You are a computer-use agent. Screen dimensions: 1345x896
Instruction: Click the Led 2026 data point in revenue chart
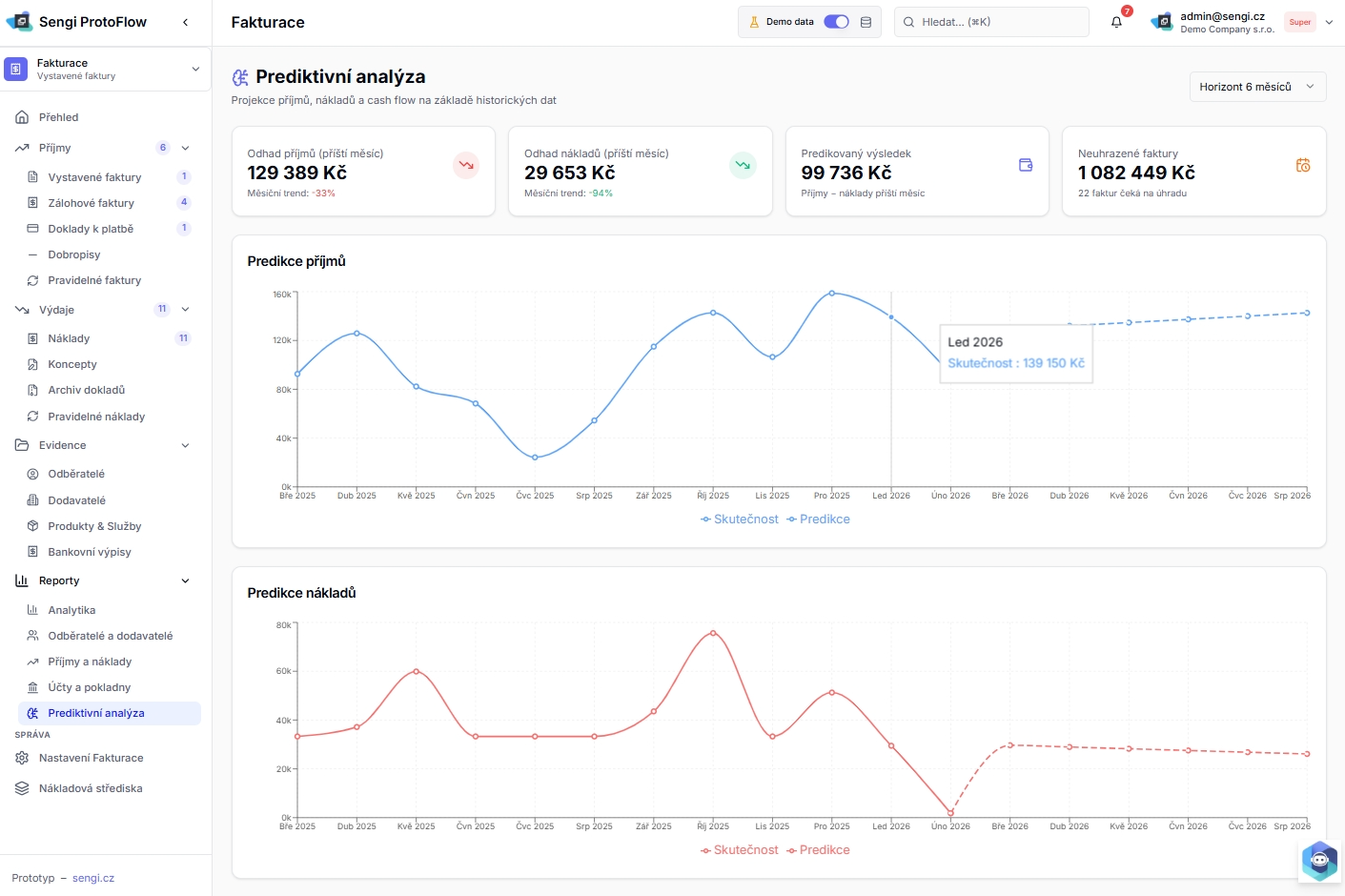(891, 317)
